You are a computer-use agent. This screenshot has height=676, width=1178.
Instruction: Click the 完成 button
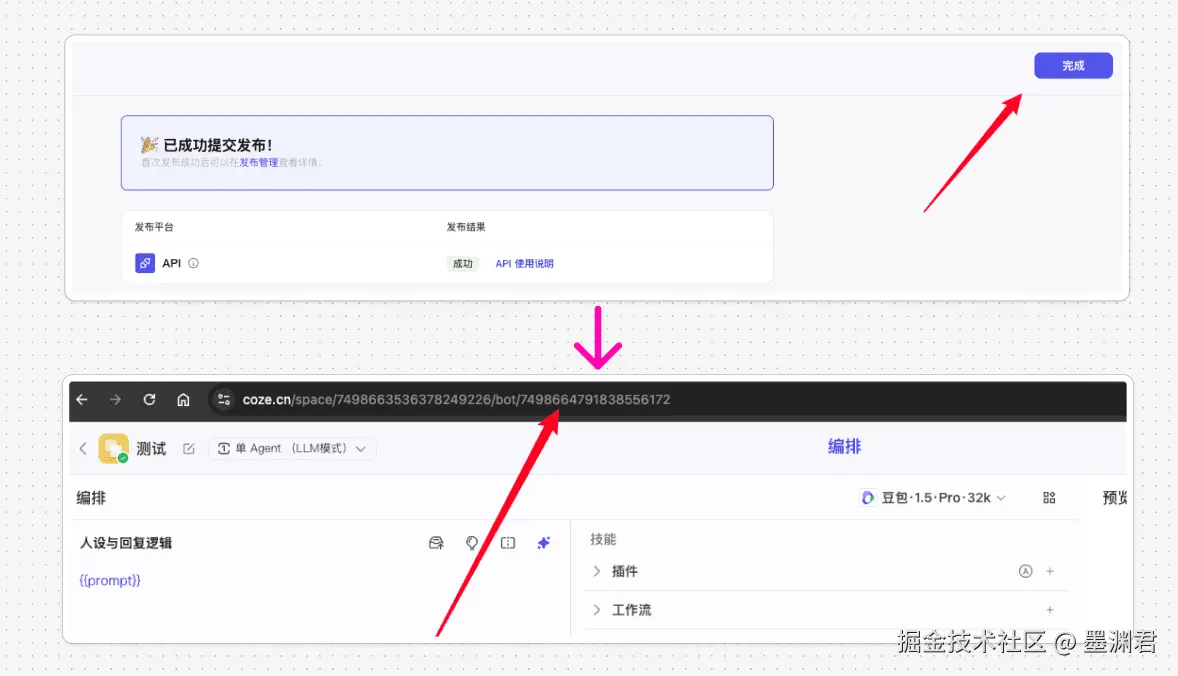pyautogui.click(x=1073, y=65)
